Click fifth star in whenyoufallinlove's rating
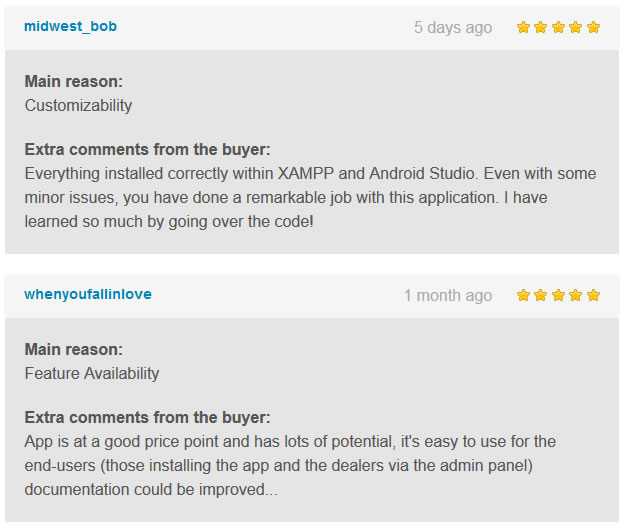The height and width of the screenshot is (529, 626). click(x=593, y=295)
